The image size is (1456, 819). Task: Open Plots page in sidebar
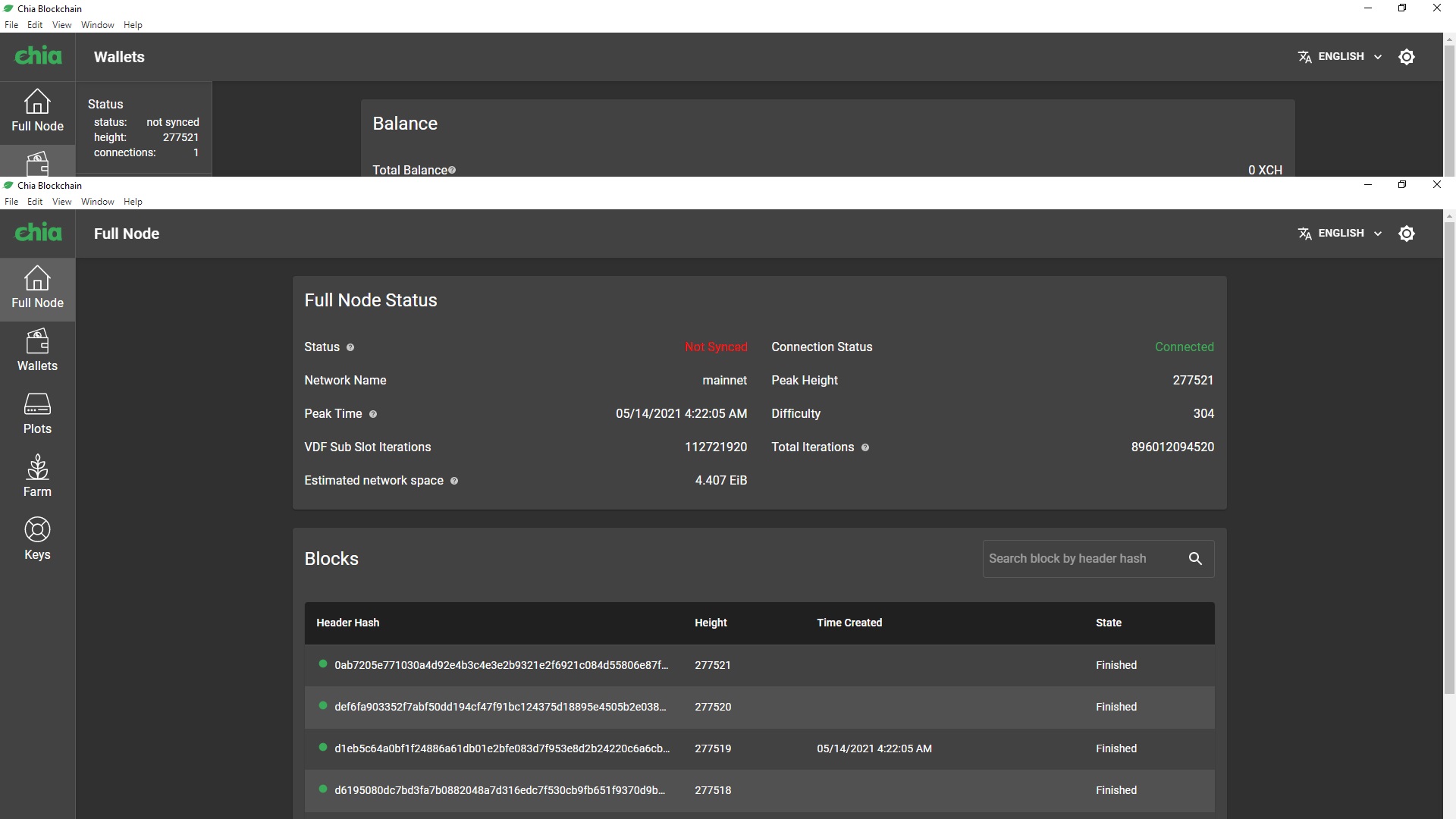pyautogui.click(x=37, y=415)
